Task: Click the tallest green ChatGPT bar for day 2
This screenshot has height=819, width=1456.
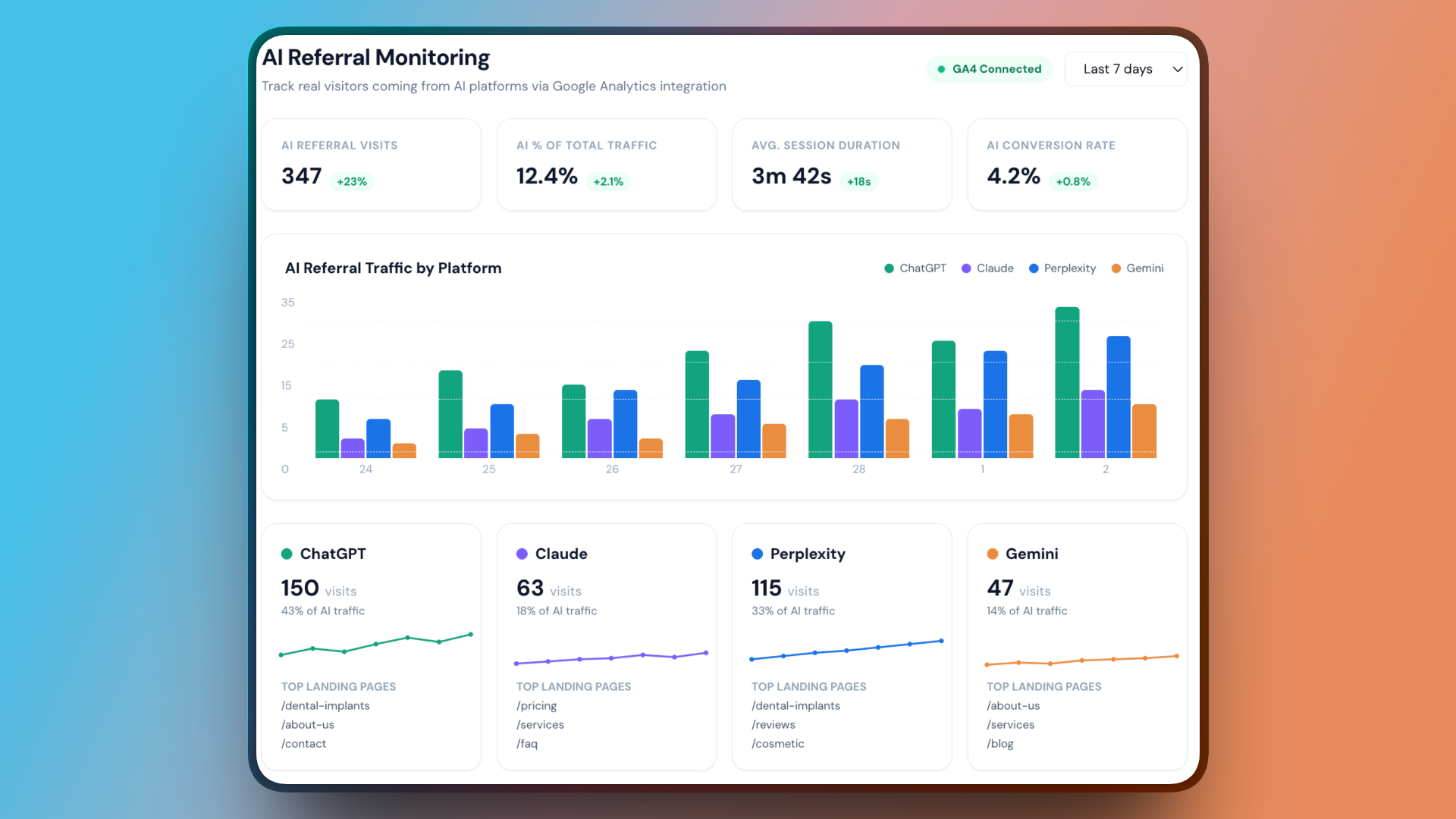Action: [x=1067, y=382]
